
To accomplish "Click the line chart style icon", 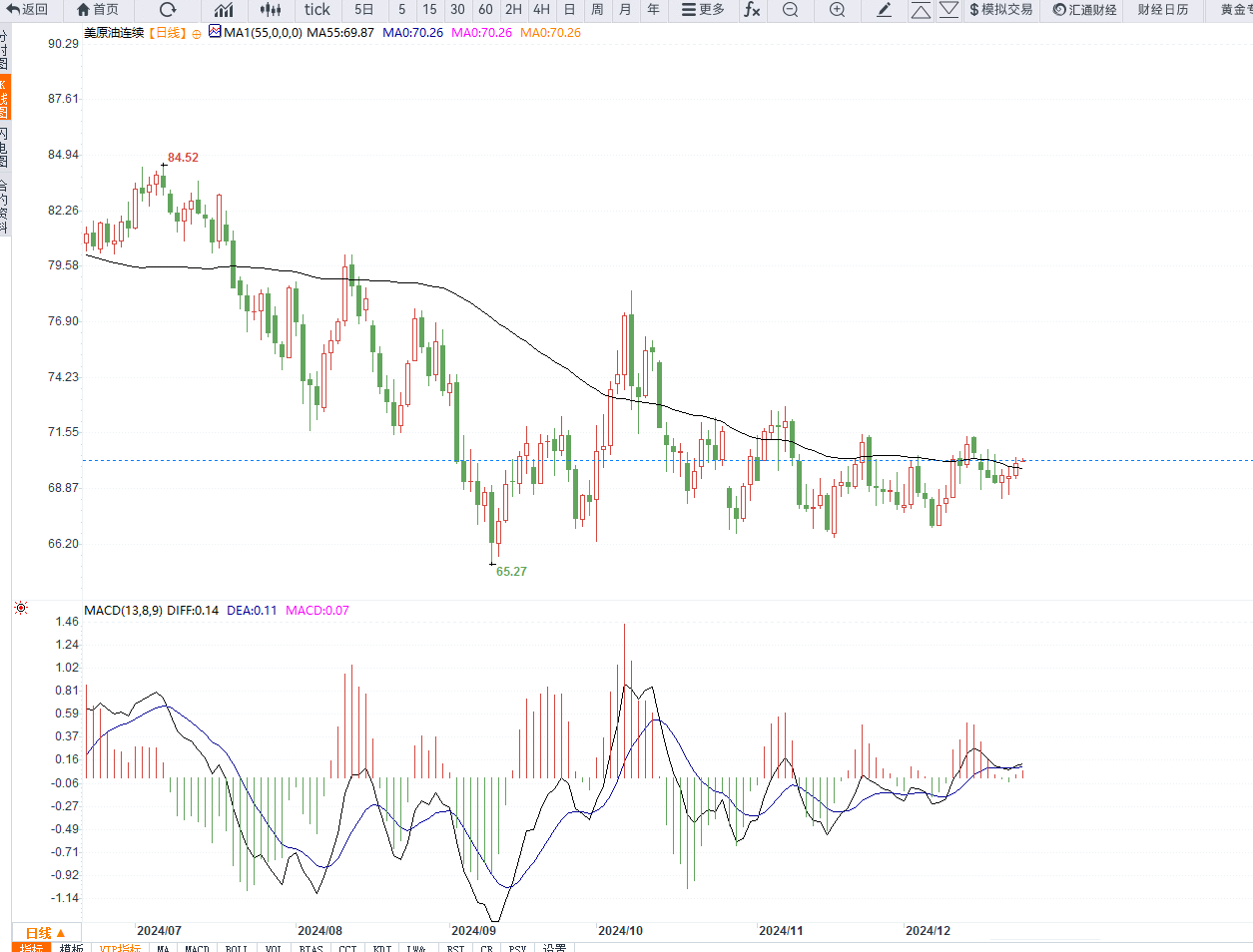I will (224, 10).
